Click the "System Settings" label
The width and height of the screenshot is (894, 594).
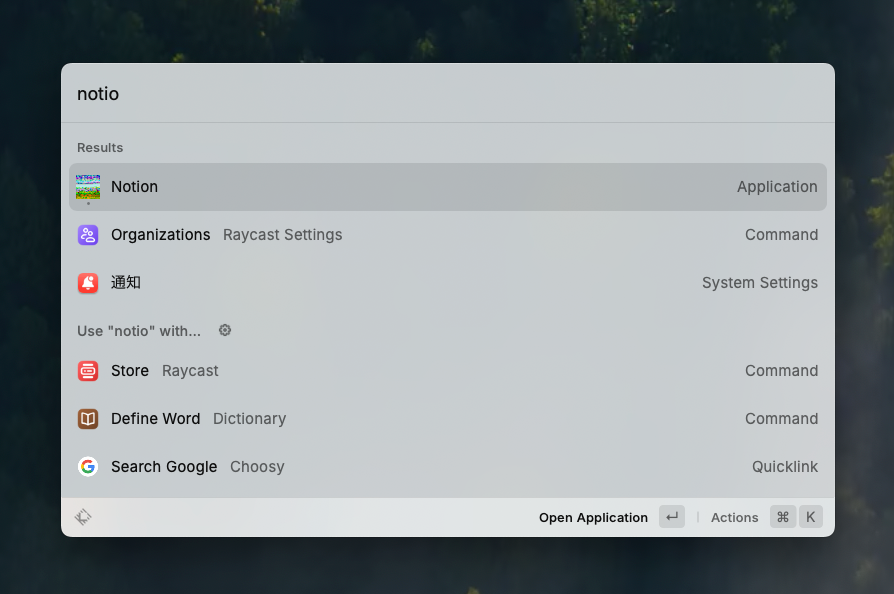[759, 283]
